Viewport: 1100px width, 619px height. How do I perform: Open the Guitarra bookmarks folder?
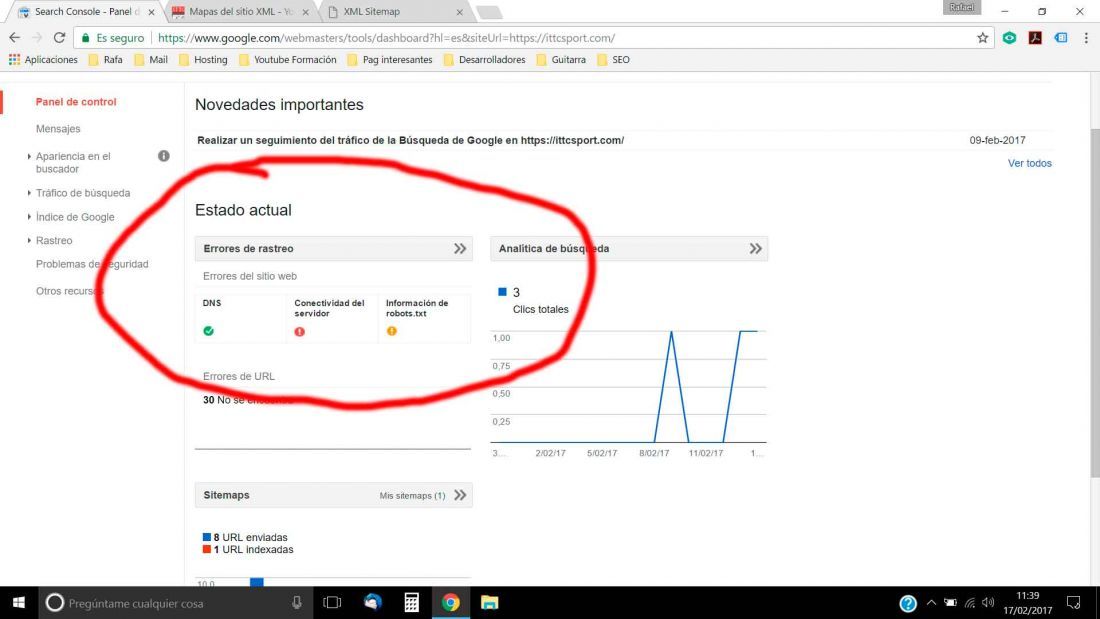561,60
